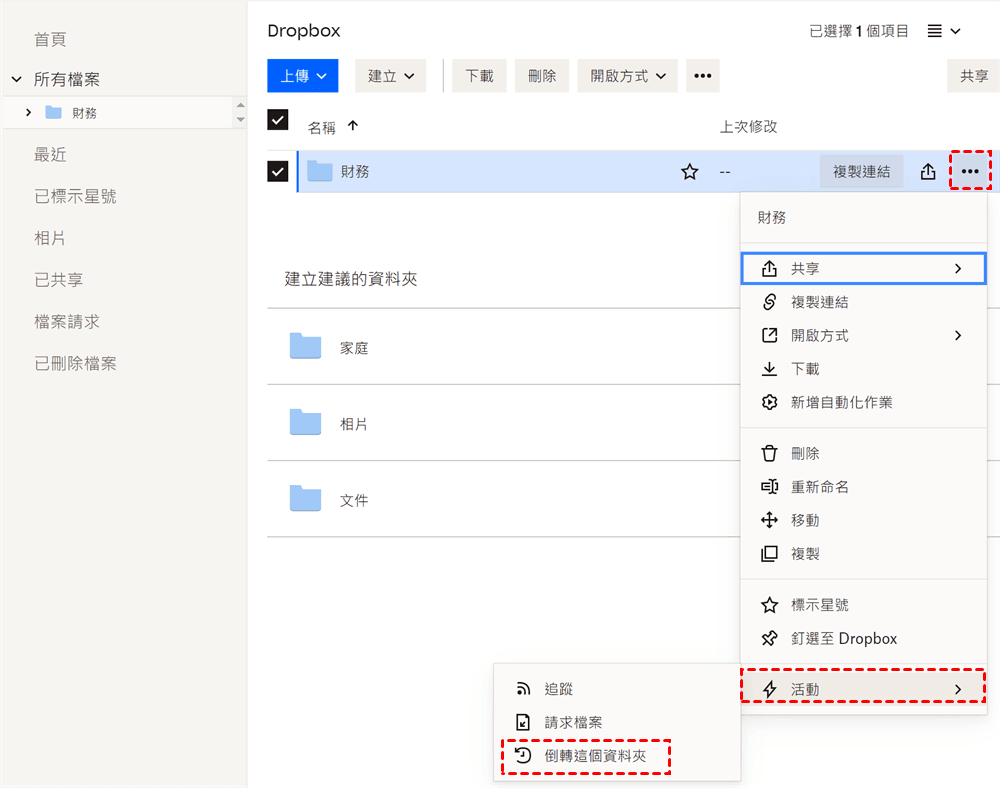Select 新增自動化作業 in the context menu

coord(864,402)
